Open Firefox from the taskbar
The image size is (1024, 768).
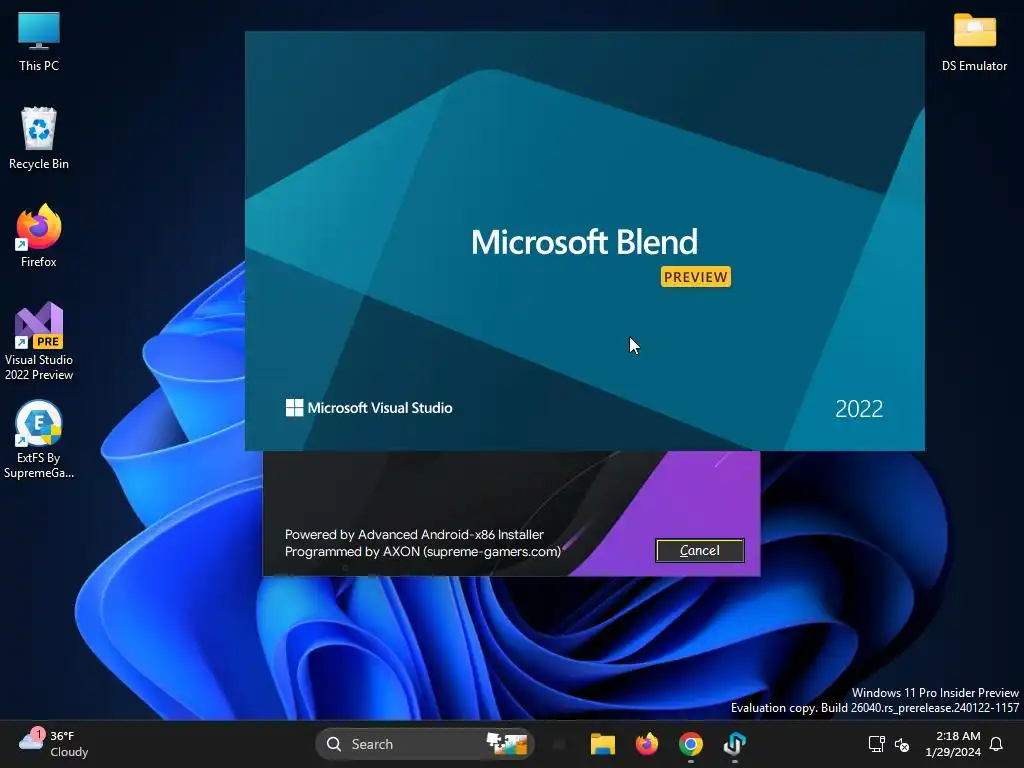click(647, 744)
